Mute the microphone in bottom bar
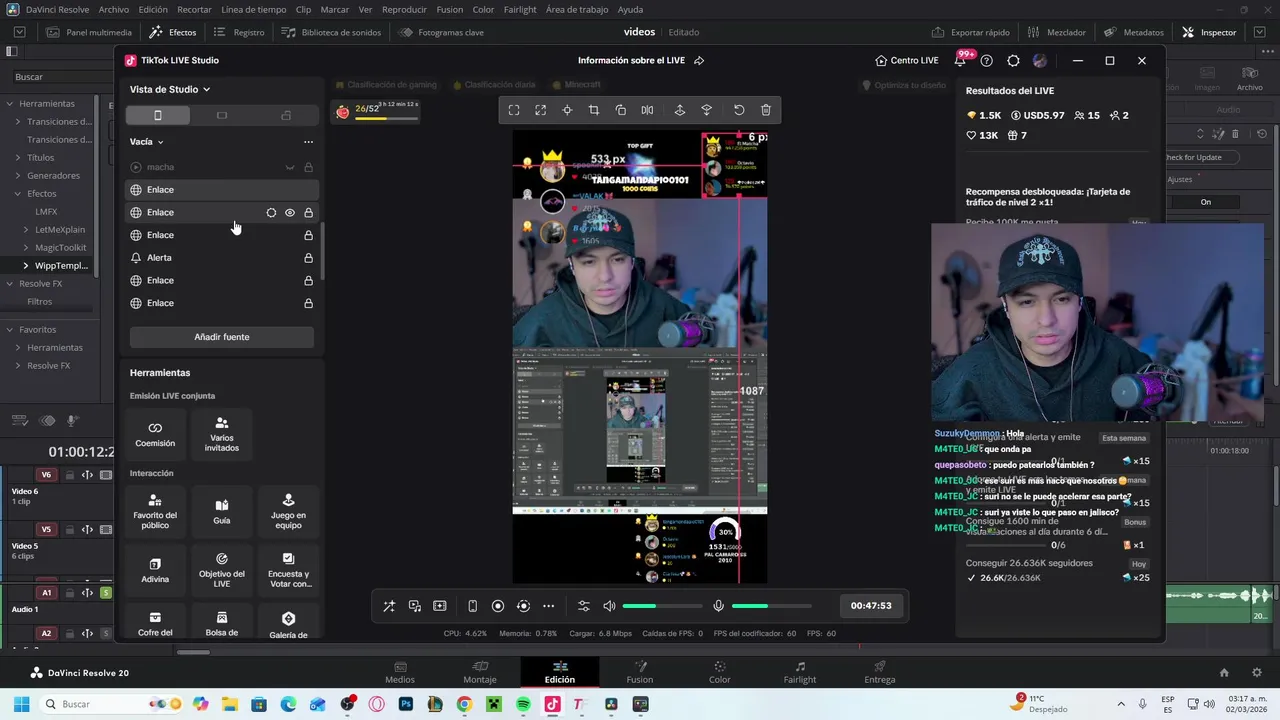Screen dimensions: 1280x720 click(718, 606)
